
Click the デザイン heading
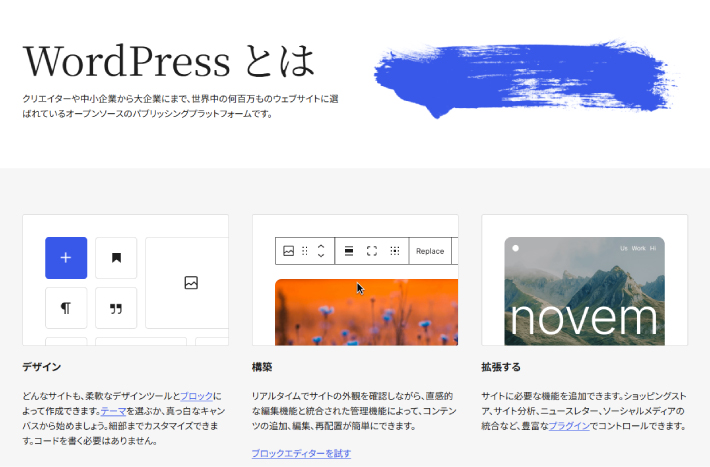42,367
